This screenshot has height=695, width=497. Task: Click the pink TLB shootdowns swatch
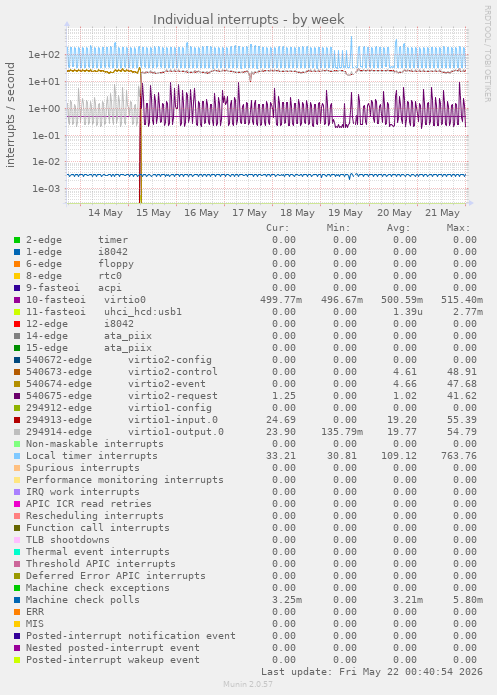[17, 540]
